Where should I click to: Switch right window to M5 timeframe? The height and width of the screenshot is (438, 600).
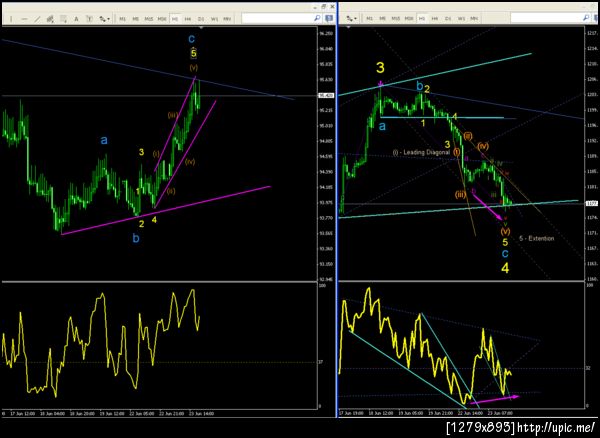(x=382, y=18)
